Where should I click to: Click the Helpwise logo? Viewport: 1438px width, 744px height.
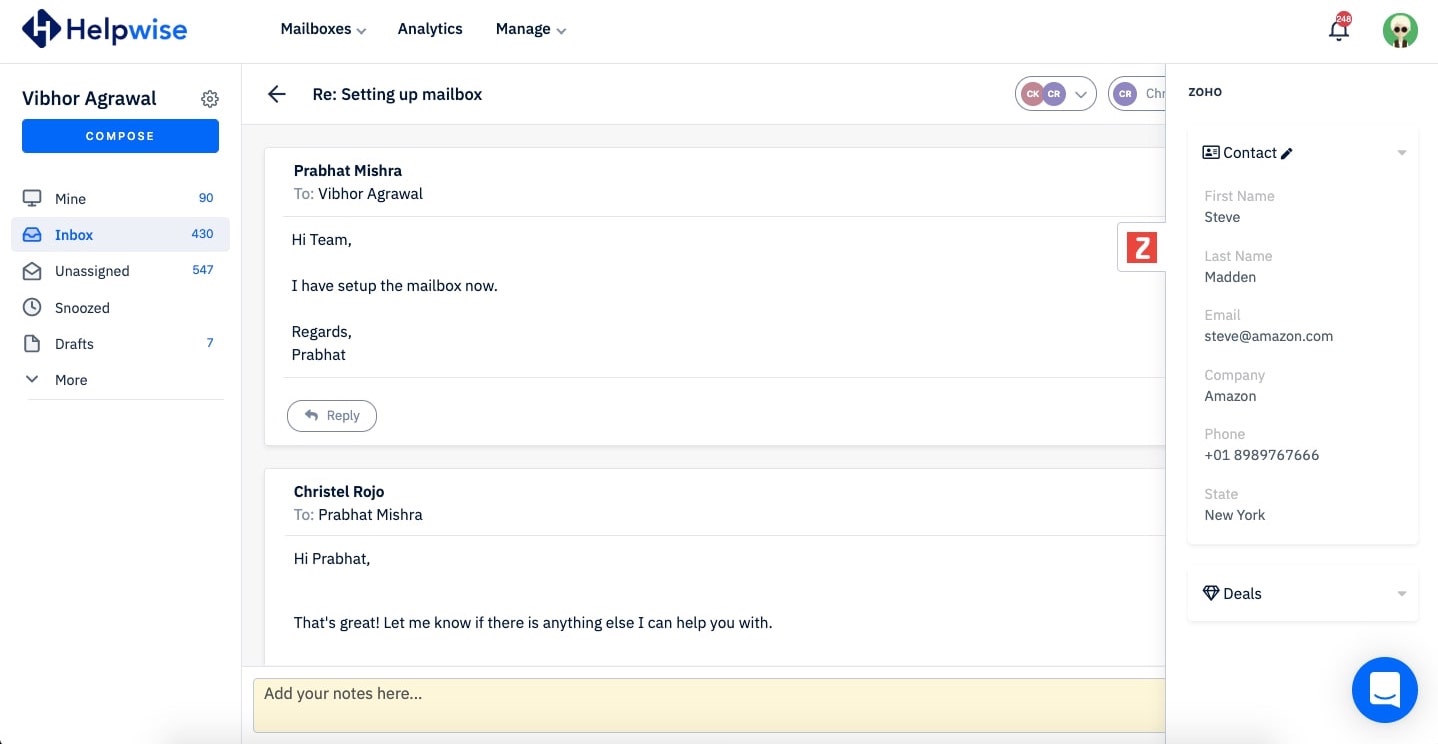point(103,29)
